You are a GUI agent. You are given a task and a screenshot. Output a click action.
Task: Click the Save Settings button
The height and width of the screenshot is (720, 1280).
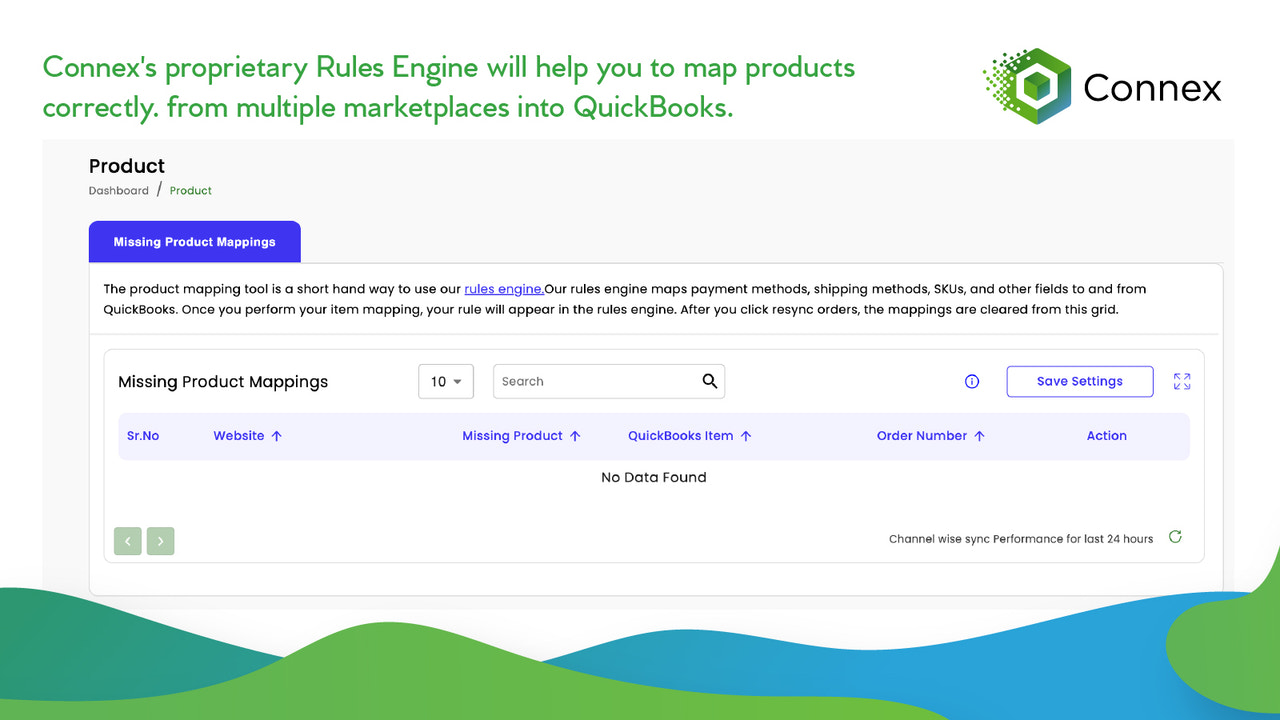1079,381
